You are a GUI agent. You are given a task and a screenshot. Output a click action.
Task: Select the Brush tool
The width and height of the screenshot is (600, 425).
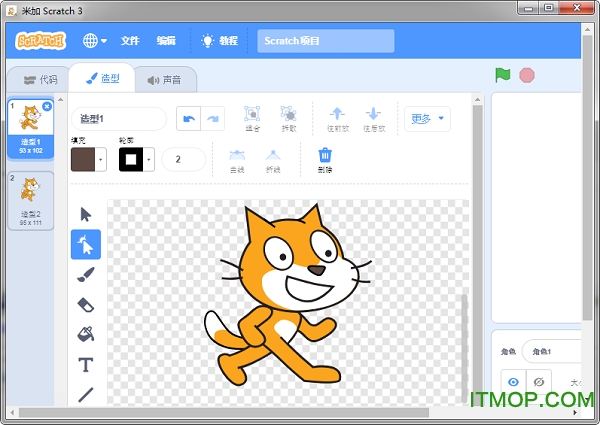coord(86,275)
